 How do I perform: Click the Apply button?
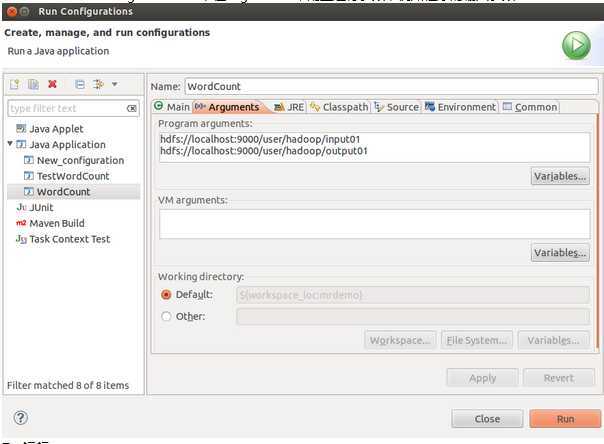click(x=482, y=378)
